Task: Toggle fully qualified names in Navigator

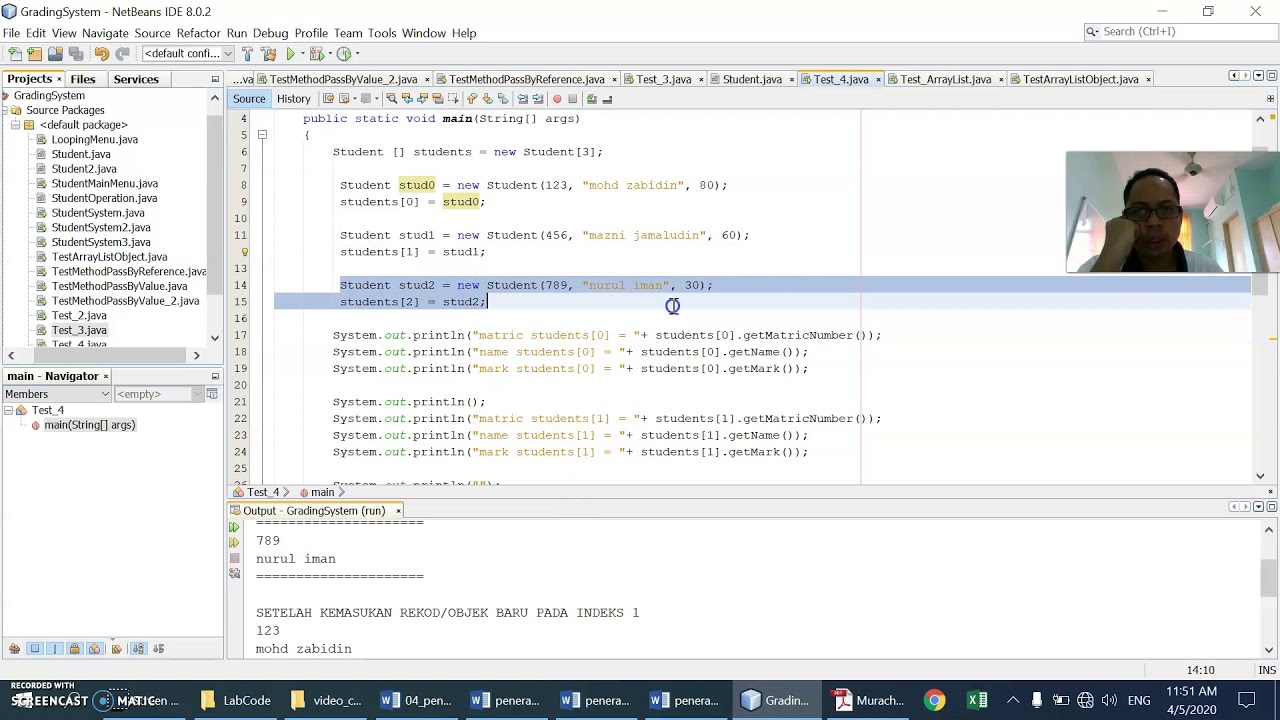Action: coord(117,649)
